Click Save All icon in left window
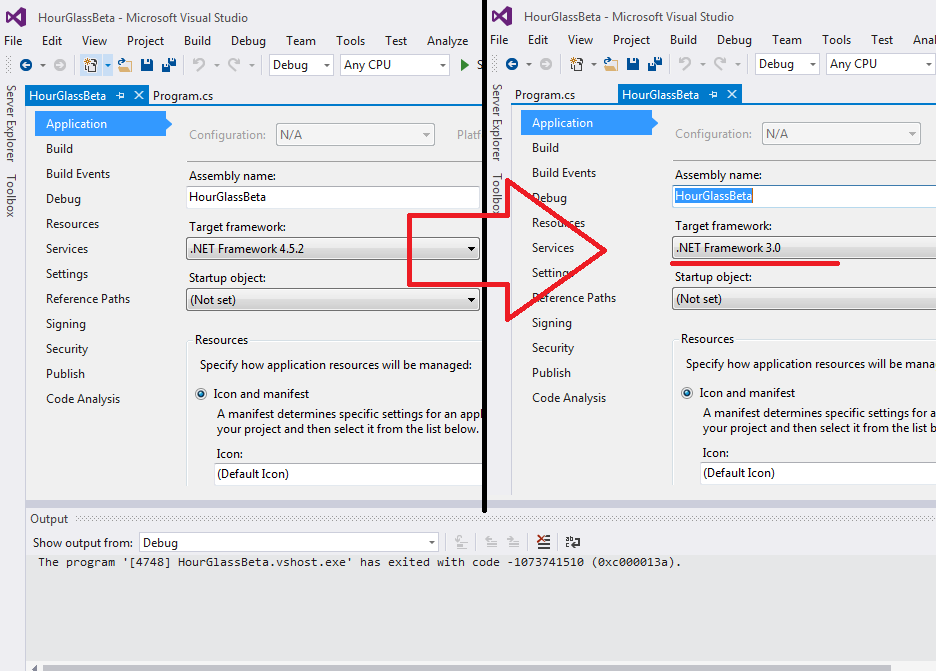 click(169, 64)
